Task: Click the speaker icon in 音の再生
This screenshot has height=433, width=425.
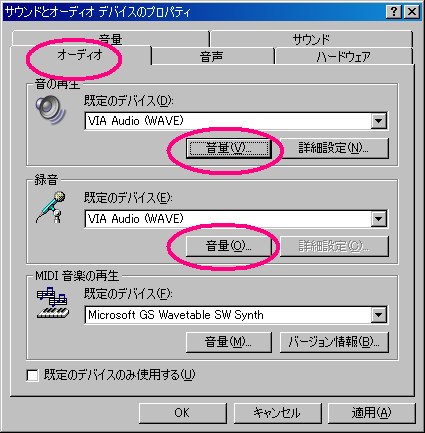Action: (50, 109)
